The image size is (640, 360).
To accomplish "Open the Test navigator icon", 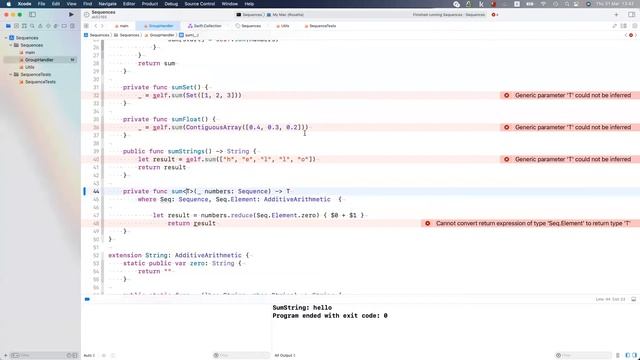I will tap(48, 26).
